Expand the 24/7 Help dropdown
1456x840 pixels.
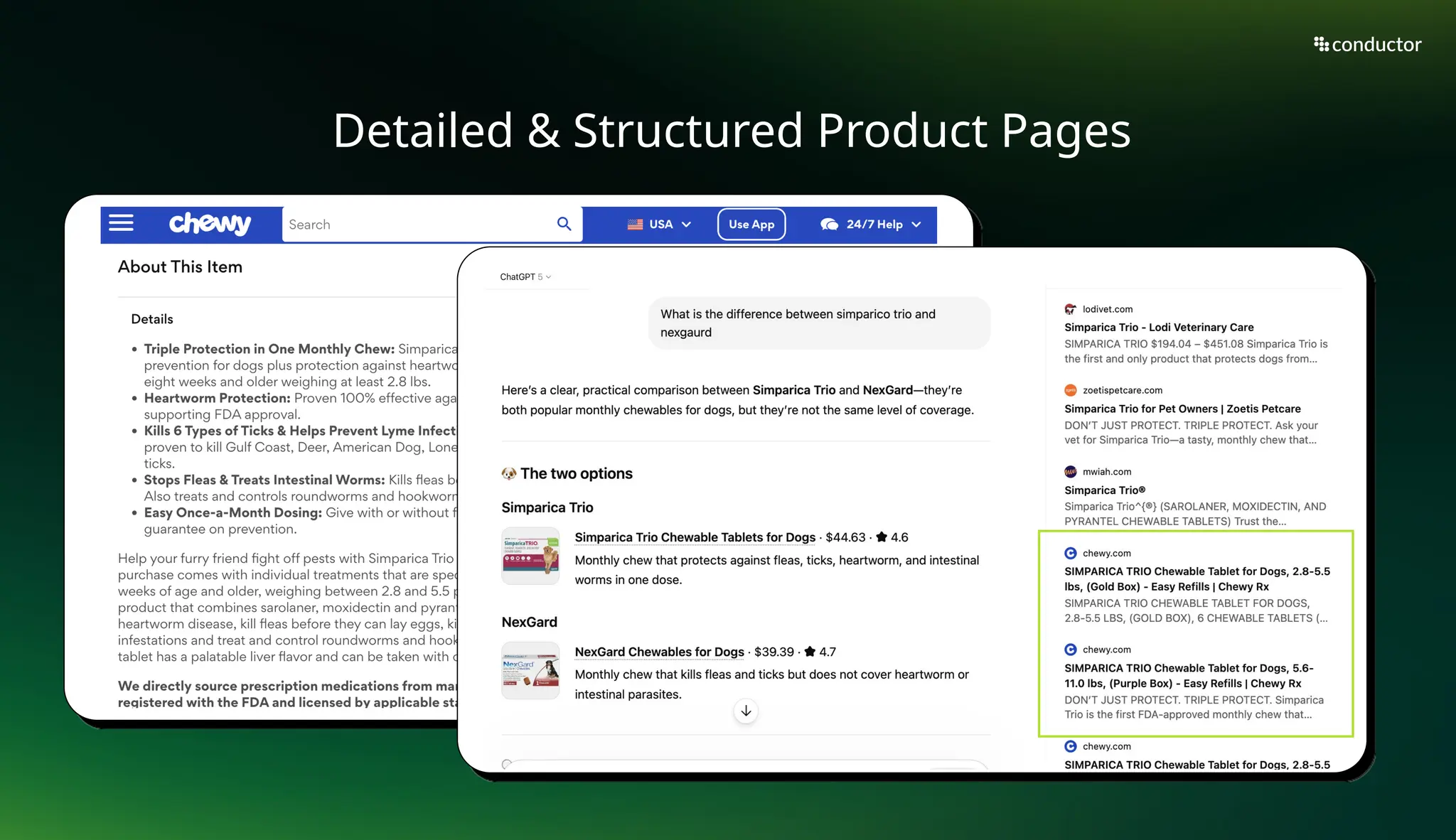coord(916,225)
